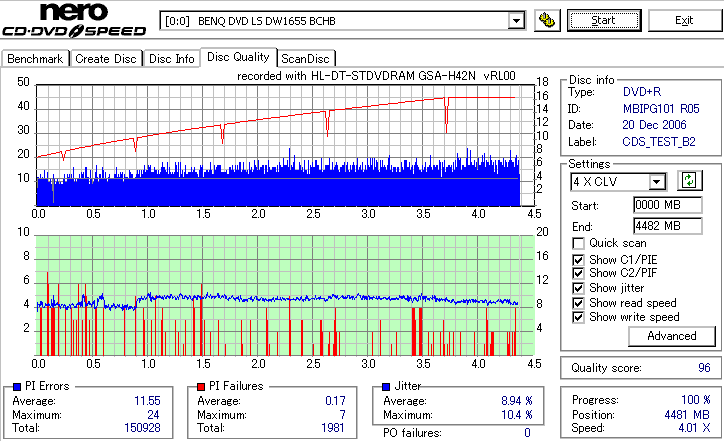This screenshot has height=441, width=724.
Task: Toggle the Show C1/PIE checkbox
Action: tap(578, 260)
